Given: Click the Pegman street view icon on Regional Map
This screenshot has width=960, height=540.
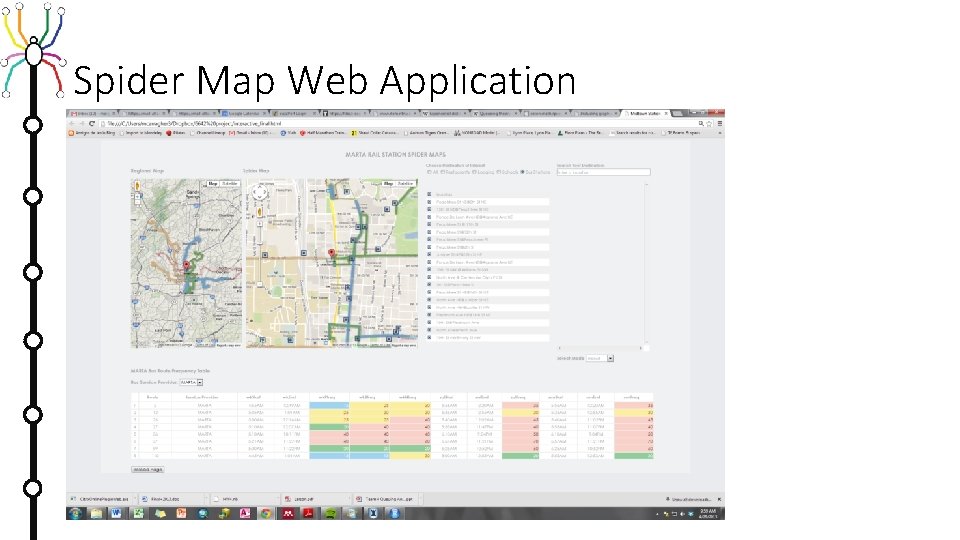Looking at the screenshot, I should click(x=137, y=186).
